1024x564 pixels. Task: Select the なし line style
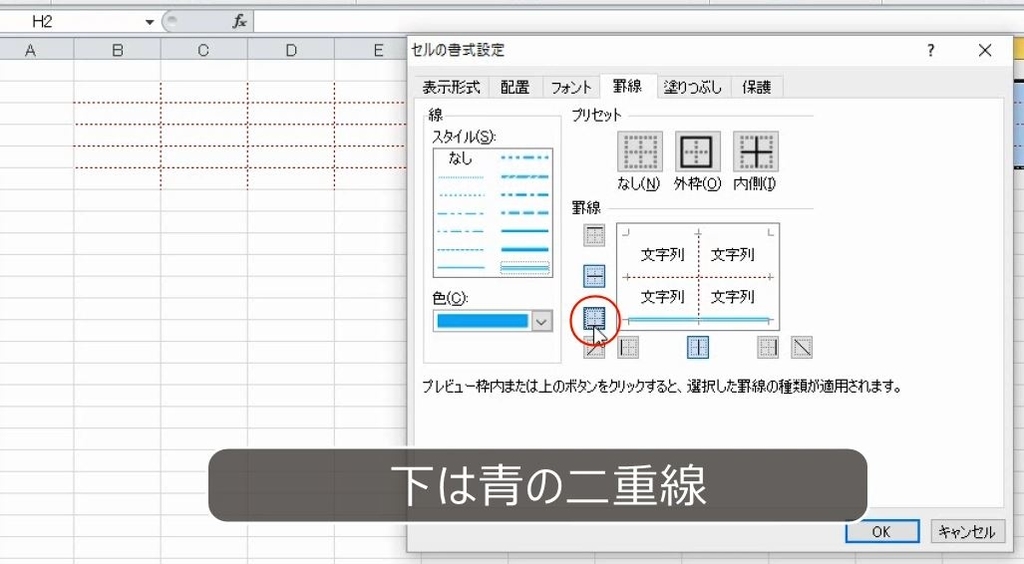pos(461,158)
